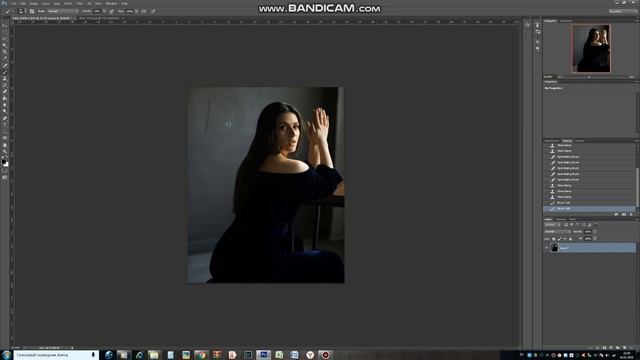Screen dimensions: 640x360
Task: Enable airbrush-style build-up in options bar
Action: [143, 11]
